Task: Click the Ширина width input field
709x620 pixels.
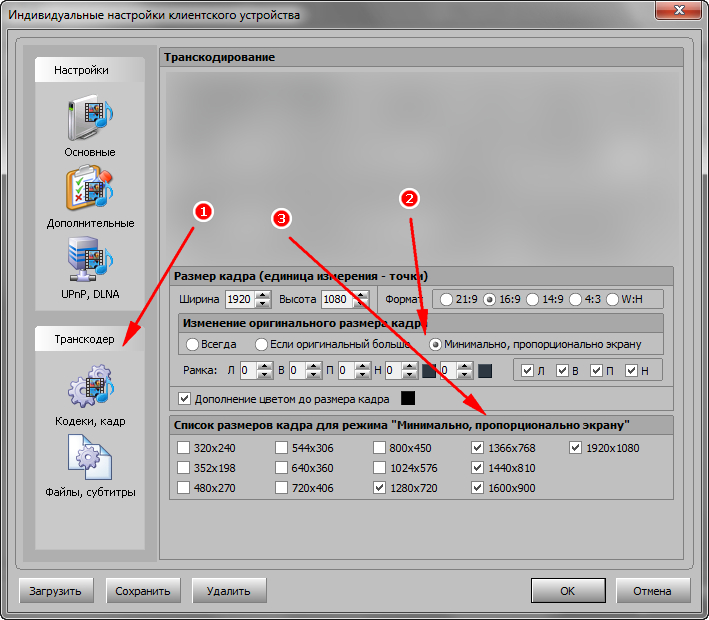Action: 239,299
